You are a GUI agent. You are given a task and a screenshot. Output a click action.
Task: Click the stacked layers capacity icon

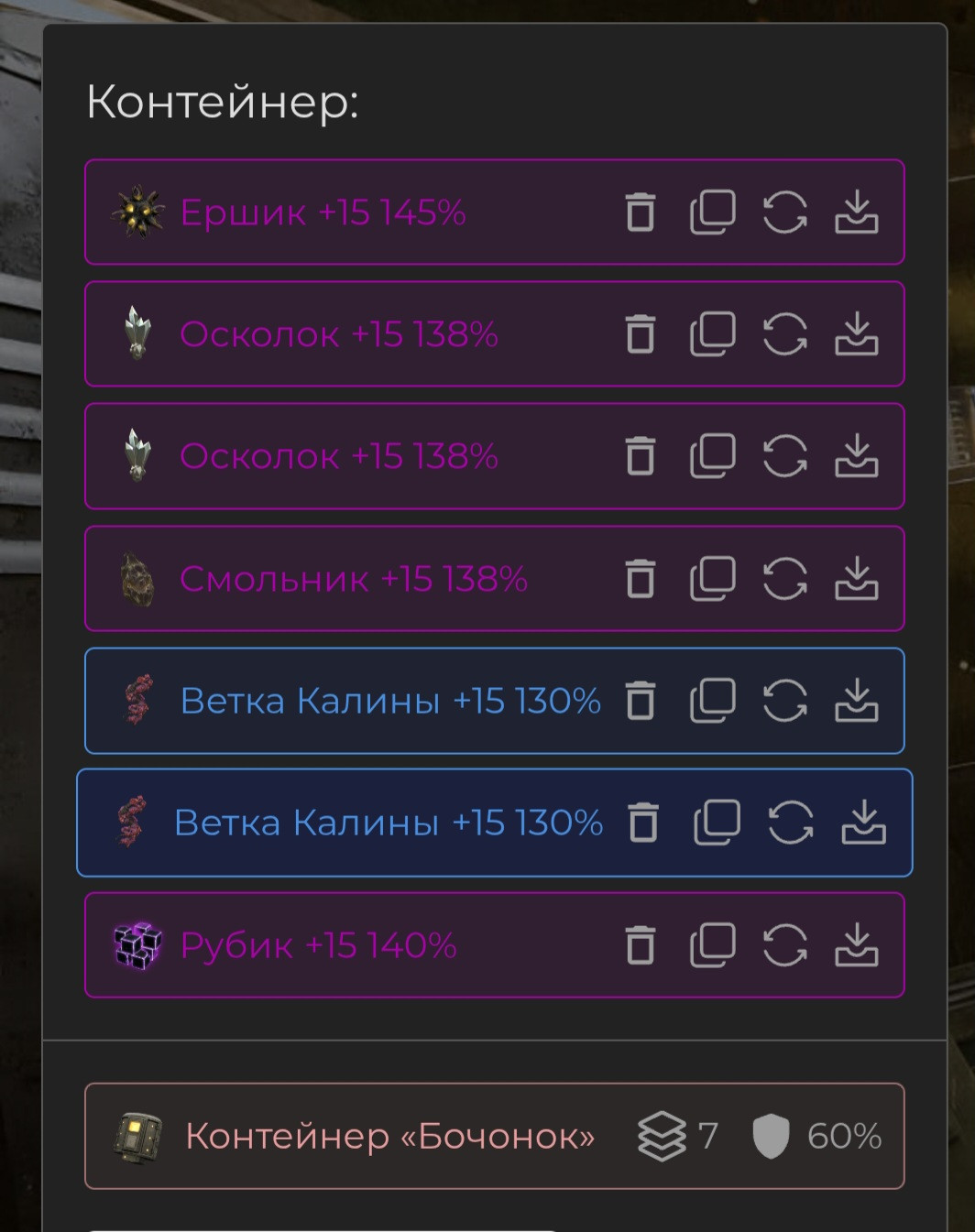[662, 1136]
